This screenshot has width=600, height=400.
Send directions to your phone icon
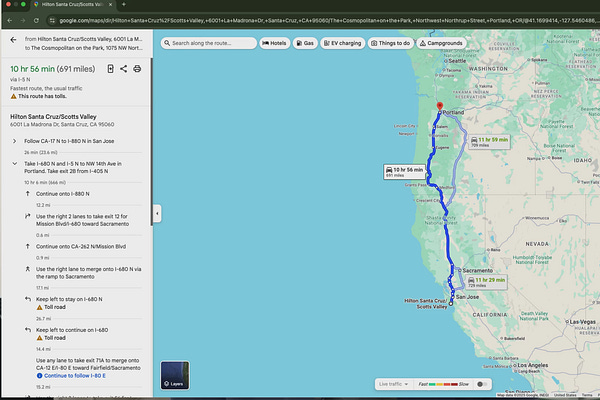tap(111, 69)
